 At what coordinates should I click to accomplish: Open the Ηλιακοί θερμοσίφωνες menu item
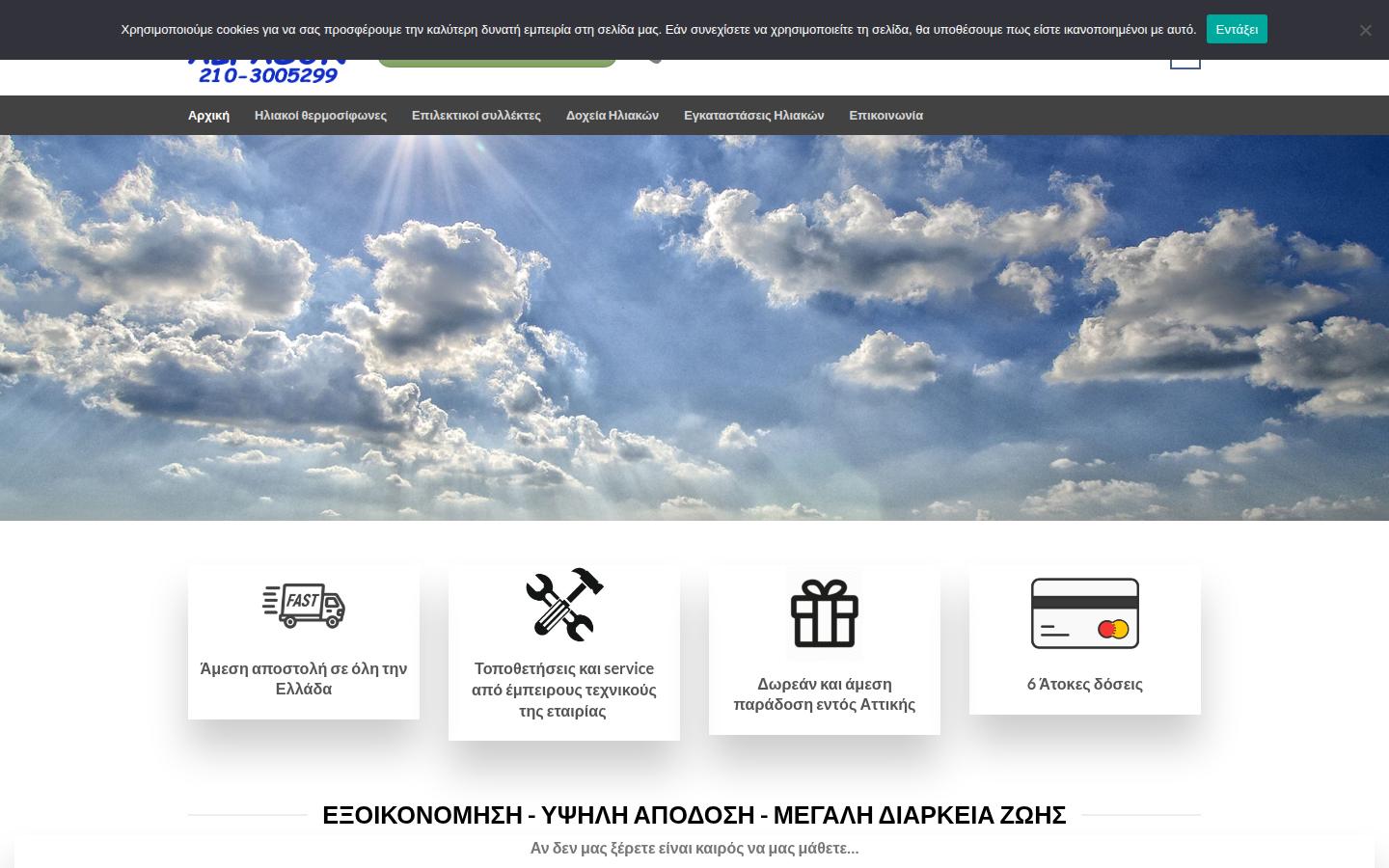pos(320,115)
